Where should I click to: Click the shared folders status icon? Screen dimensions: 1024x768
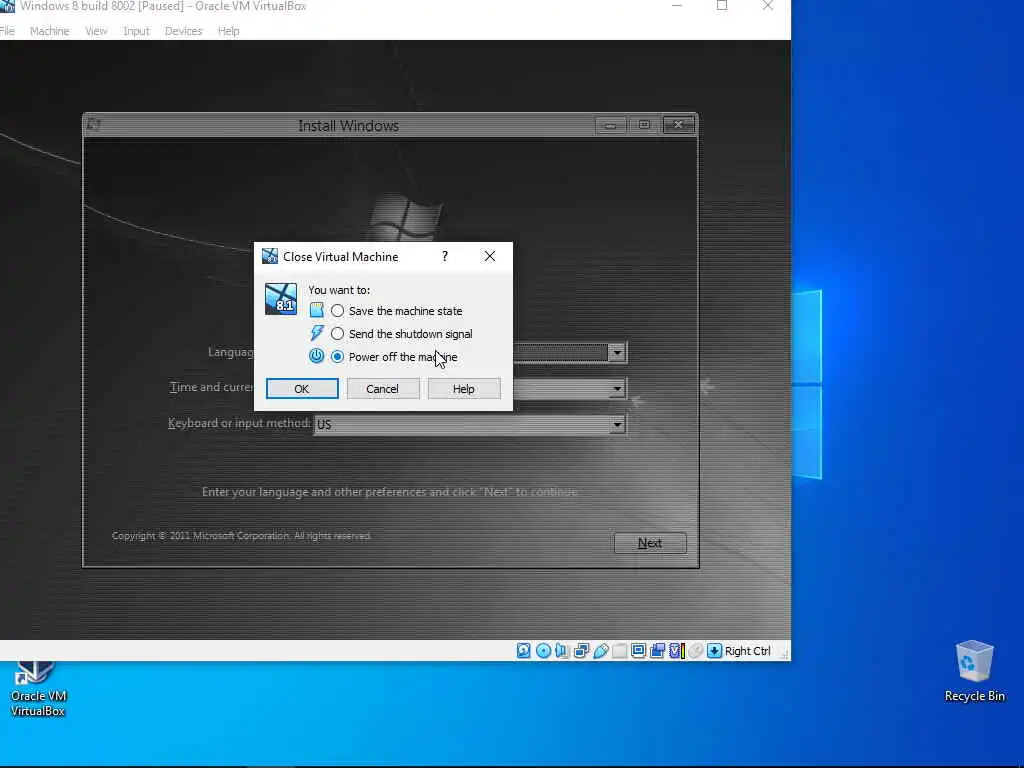(620, 650)
